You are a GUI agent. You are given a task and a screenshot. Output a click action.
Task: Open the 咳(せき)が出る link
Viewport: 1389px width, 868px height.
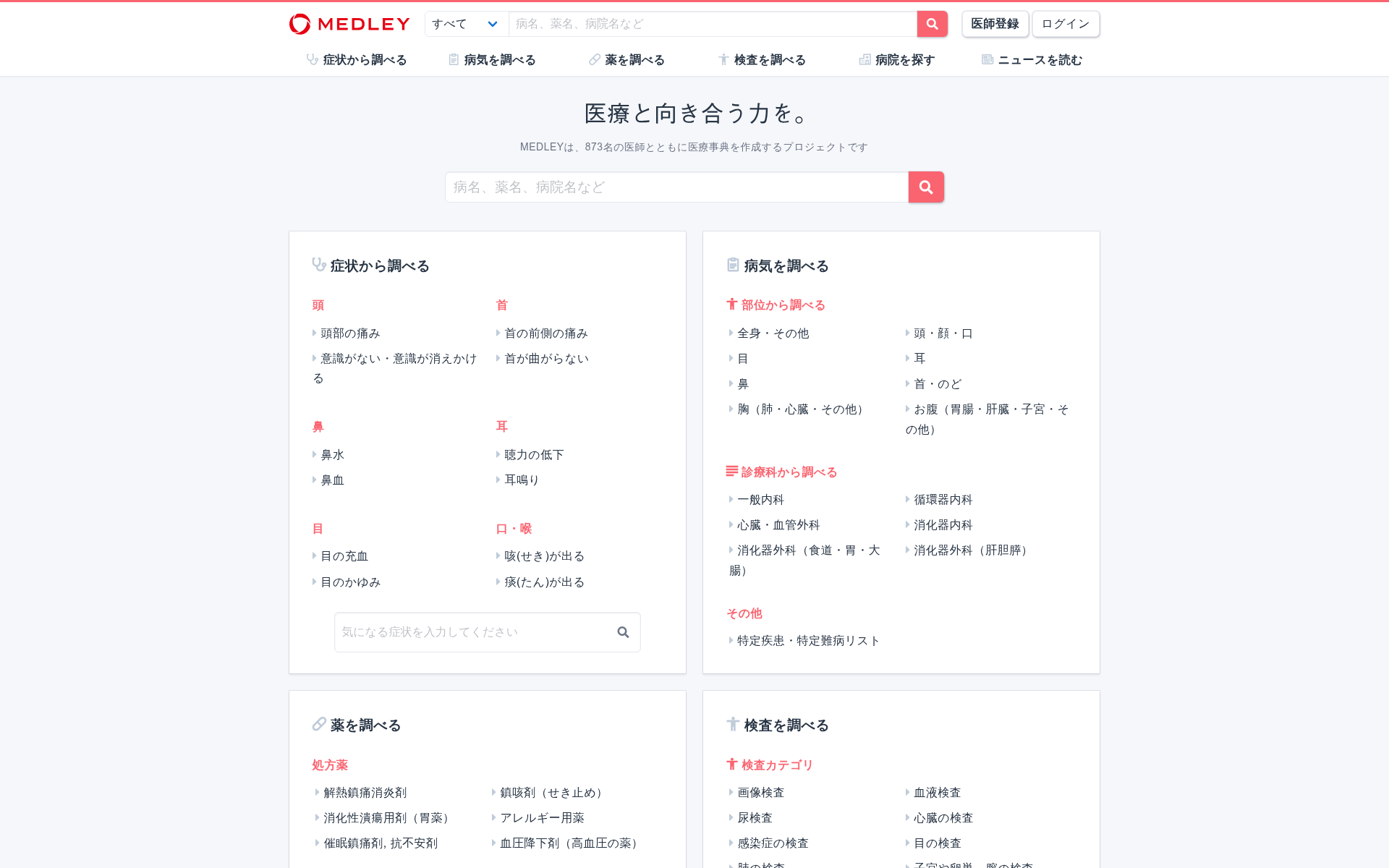544,556
